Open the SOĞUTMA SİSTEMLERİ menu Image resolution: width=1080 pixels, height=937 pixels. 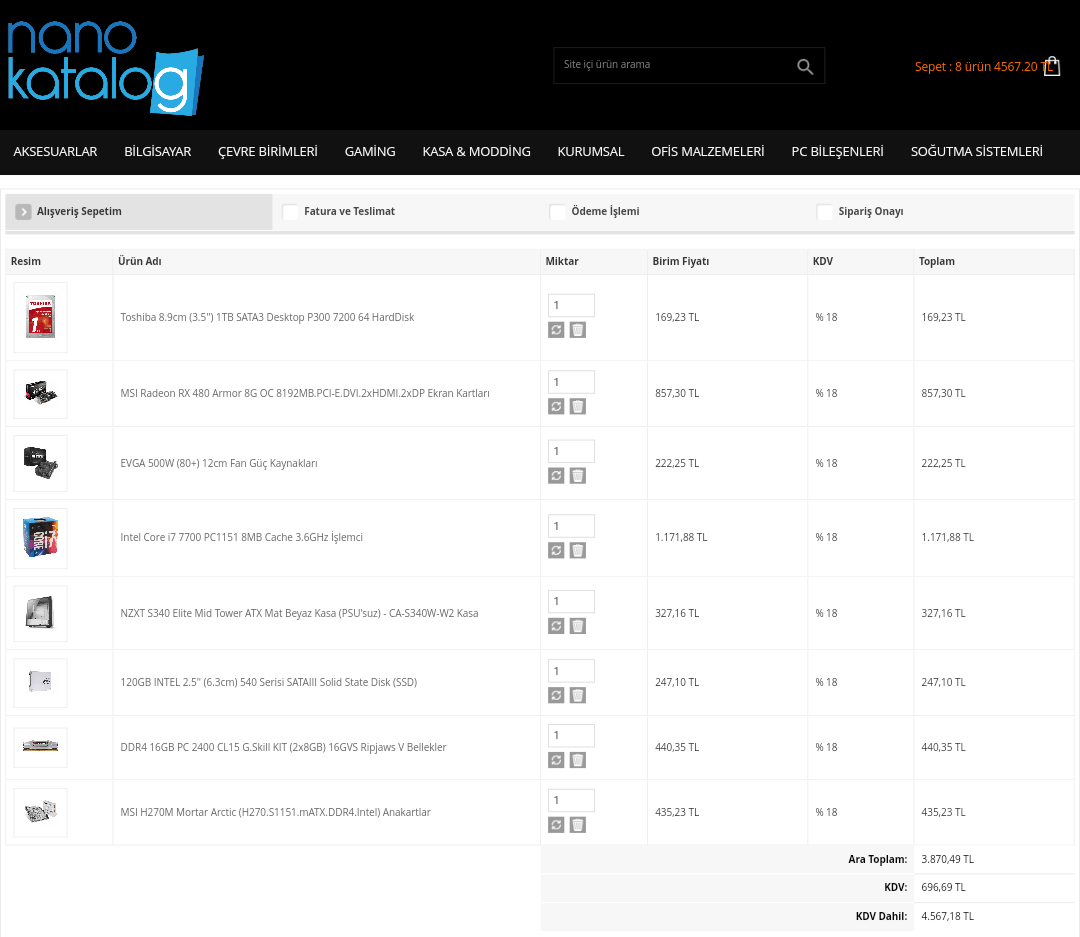click(x=977, y=152)
